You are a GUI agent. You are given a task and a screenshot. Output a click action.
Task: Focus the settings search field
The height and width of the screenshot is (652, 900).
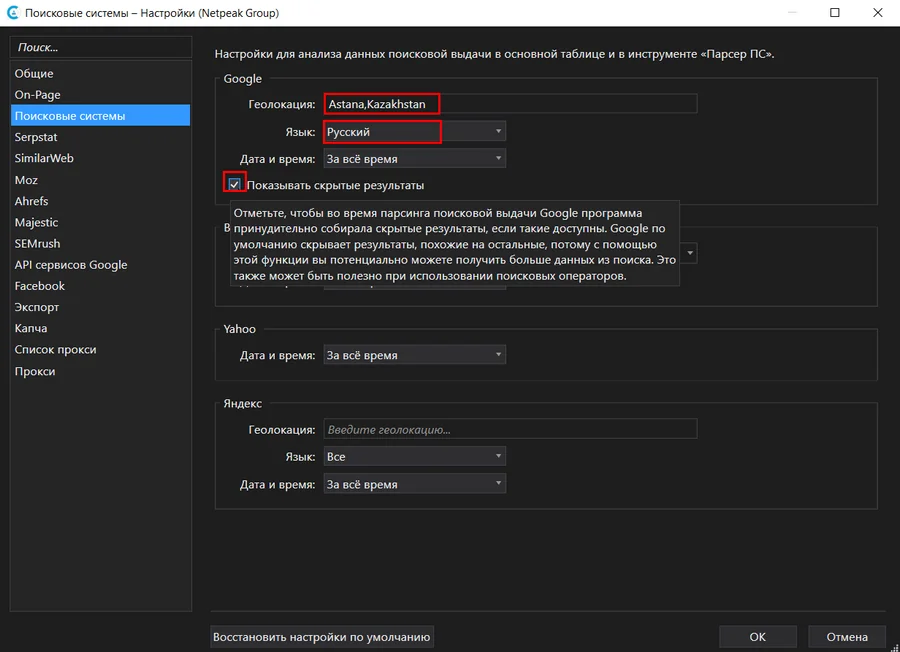(x=101, y=47)
